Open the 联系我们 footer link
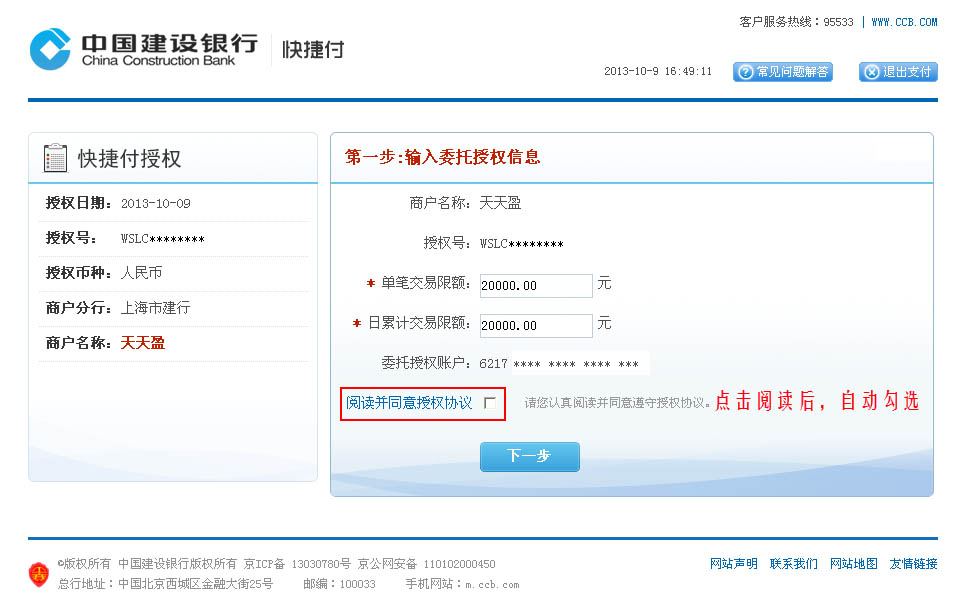The width and height of the screenshot is (966, 613). click(x=794, y=564)
